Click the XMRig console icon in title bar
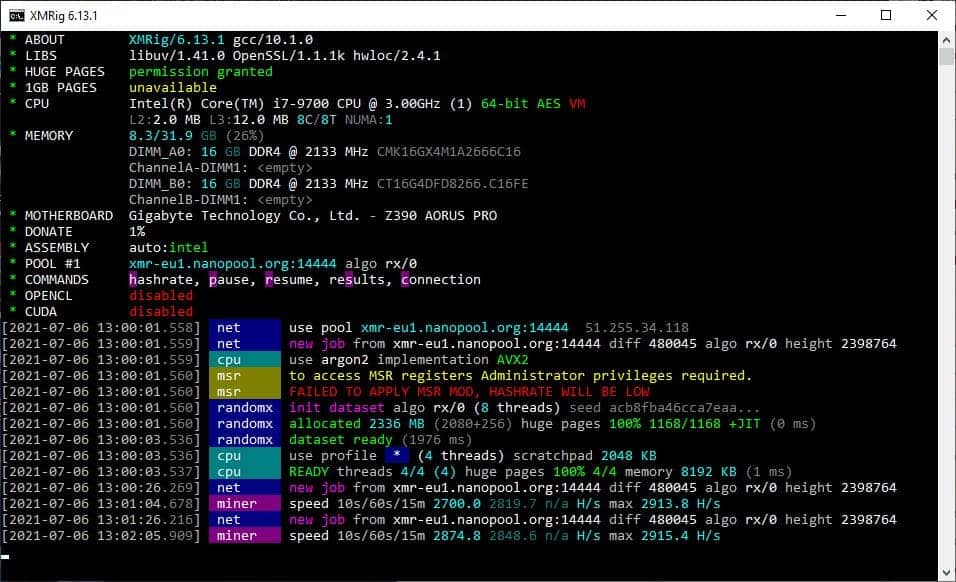 16,15
